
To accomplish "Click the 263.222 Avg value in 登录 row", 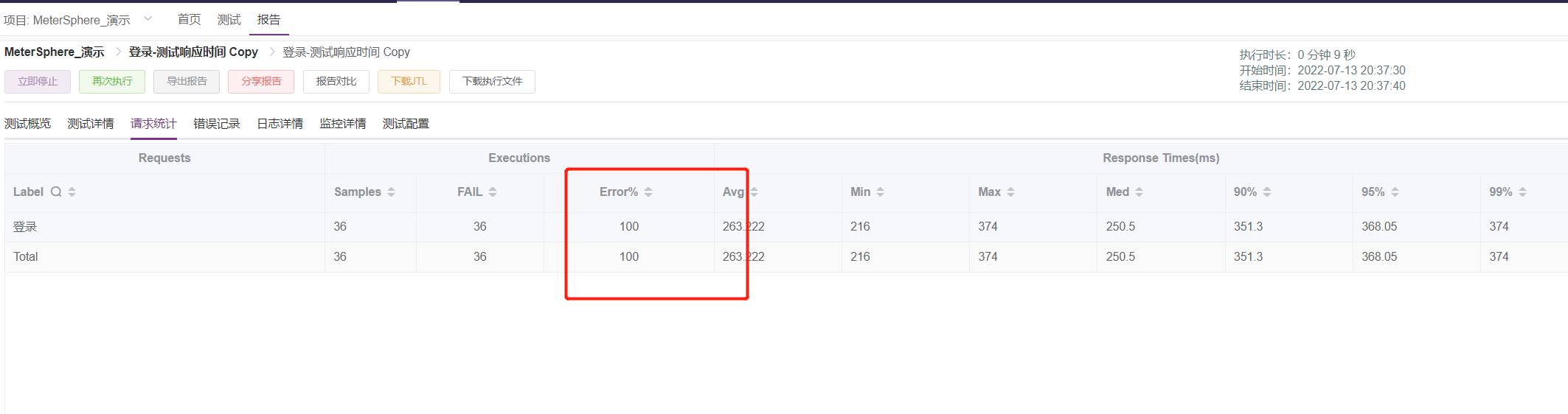I will [x=743, y=226].
